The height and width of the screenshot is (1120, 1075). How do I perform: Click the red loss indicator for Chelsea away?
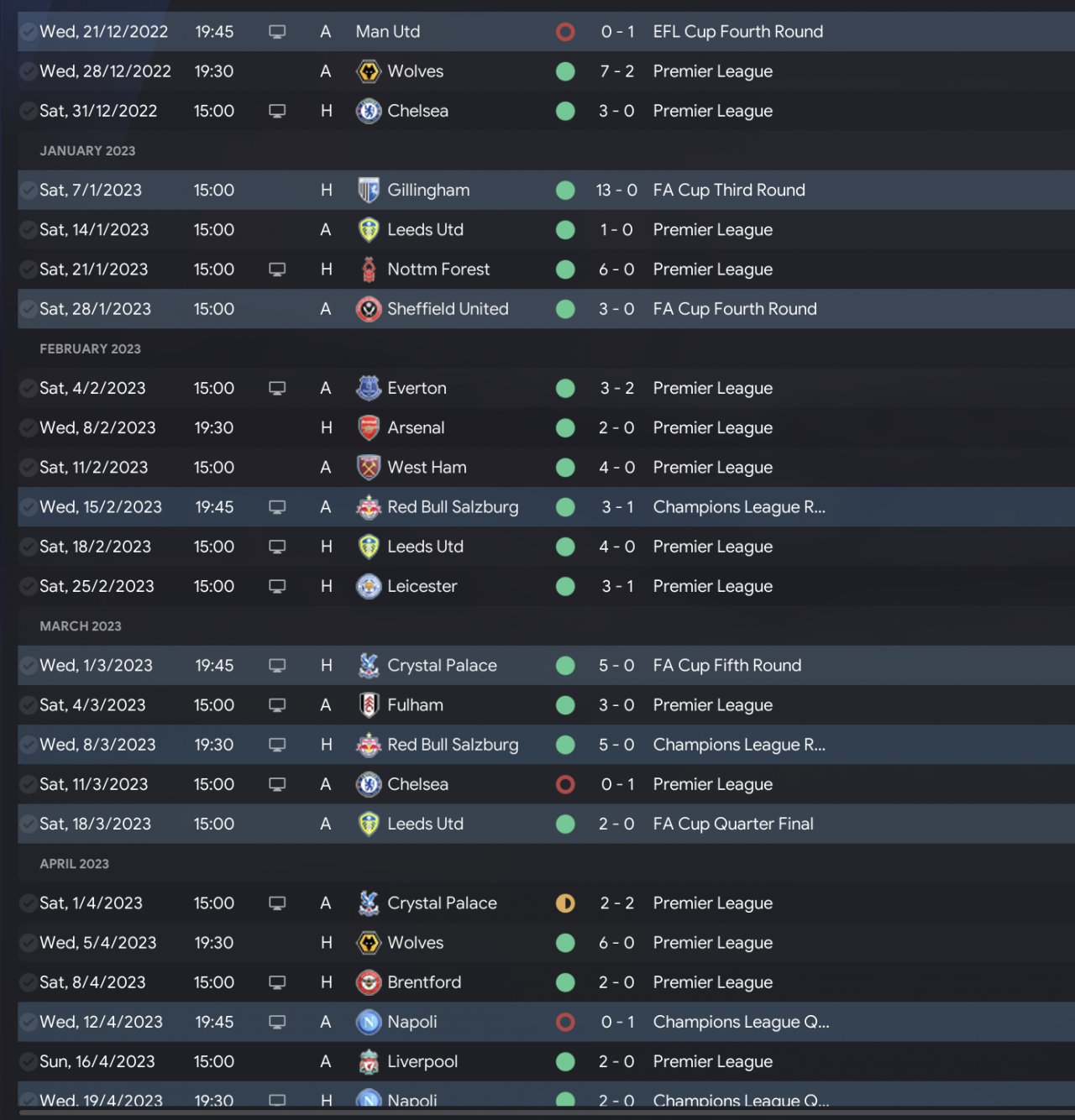[x=565, y=784]
